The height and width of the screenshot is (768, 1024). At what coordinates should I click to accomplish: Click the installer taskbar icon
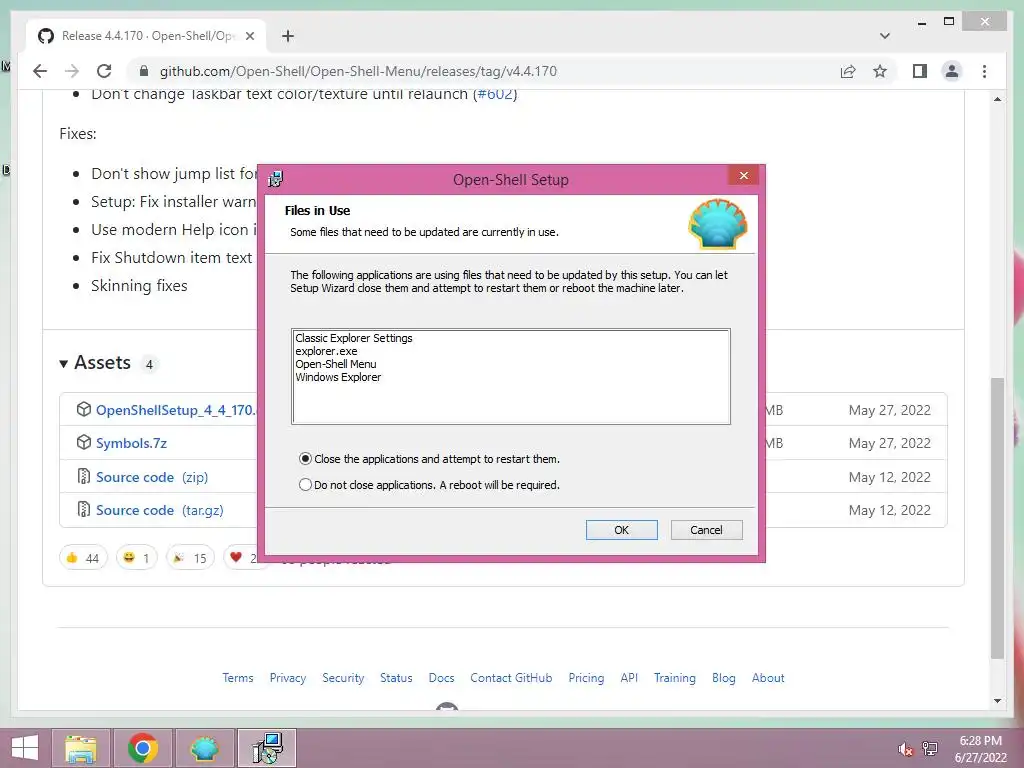[266, 748]
